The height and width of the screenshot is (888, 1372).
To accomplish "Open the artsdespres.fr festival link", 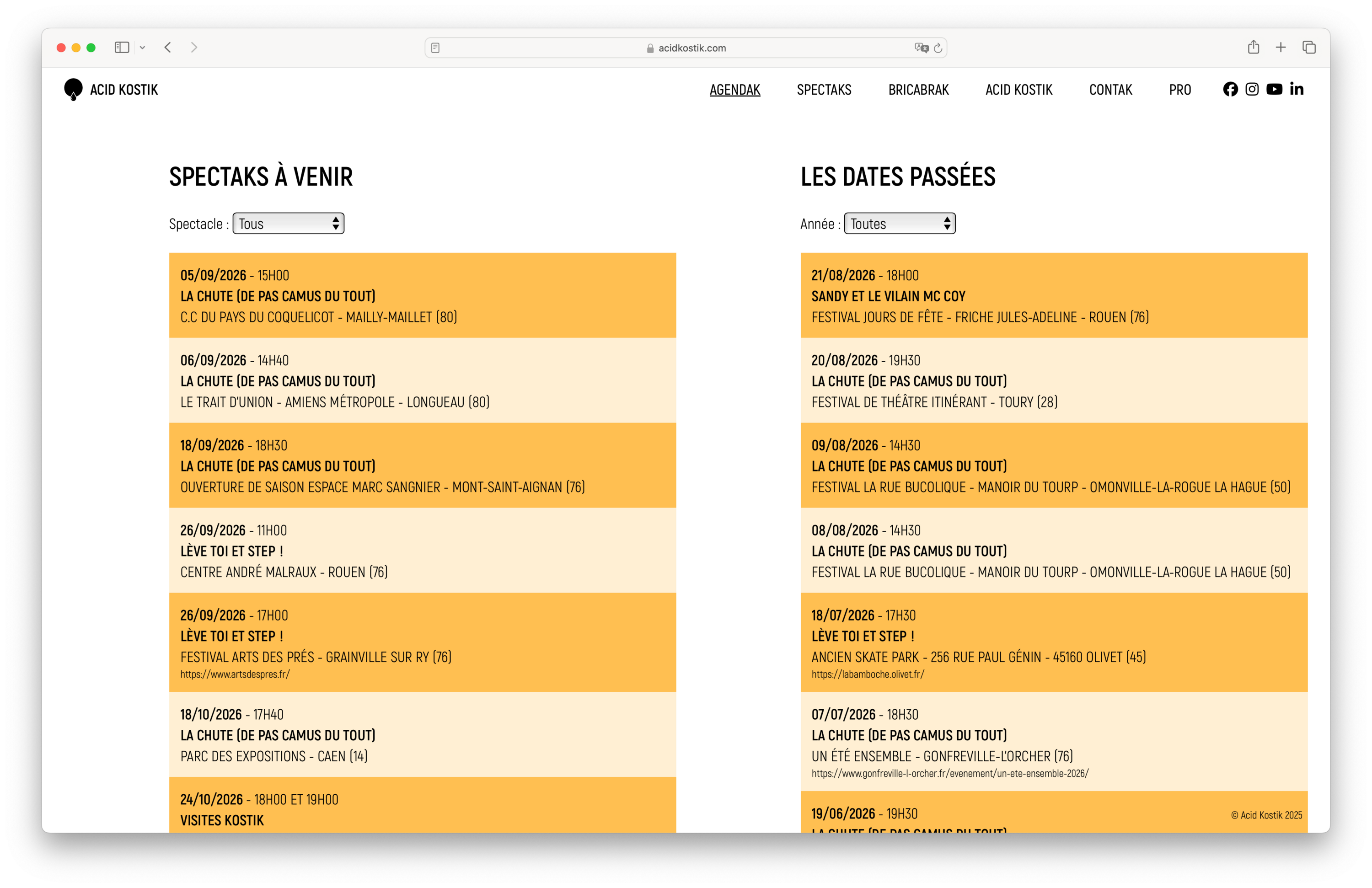I will (235, 674).
